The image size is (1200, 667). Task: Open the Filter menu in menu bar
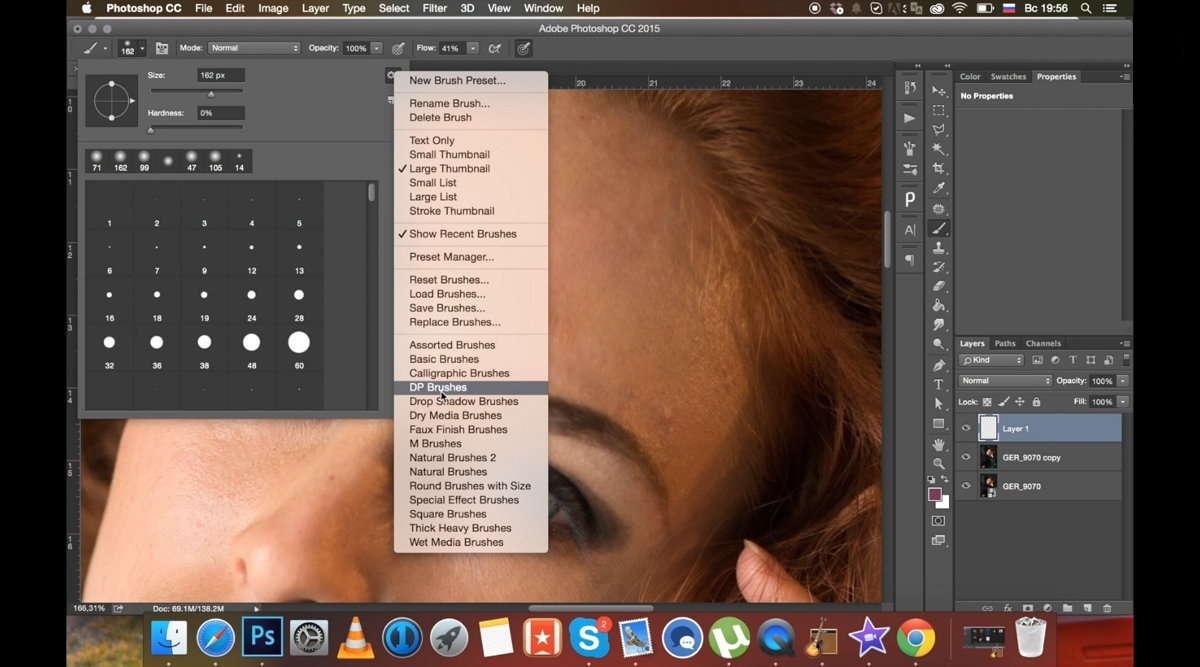coord(435,8)
